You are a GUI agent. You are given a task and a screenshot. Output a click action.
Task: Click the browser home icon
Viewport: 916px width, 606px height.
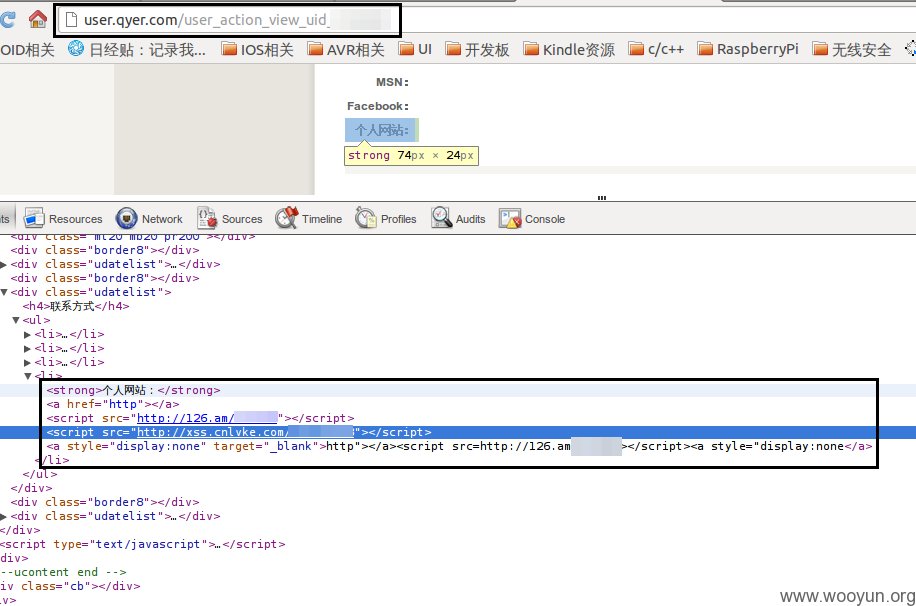click(38, 19)
